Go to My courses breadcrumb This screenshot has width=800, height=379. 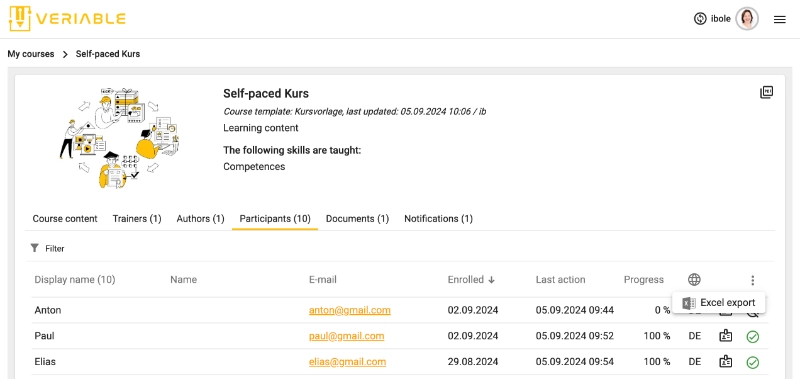coord(31,54)
